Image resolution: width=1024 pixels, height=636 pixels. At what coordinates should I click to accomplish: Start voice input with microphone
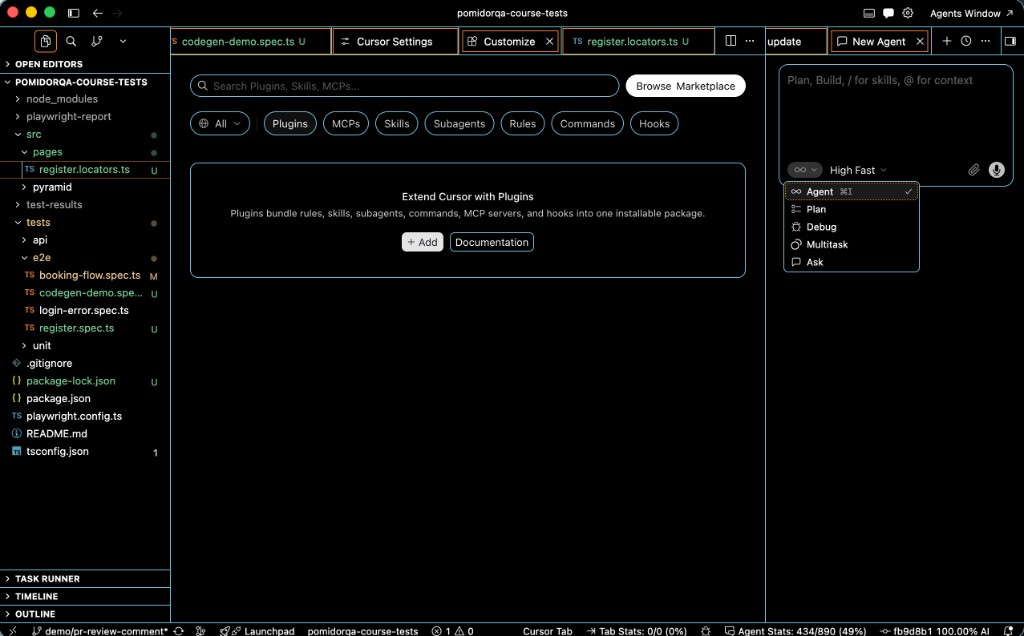pos(996,170)
